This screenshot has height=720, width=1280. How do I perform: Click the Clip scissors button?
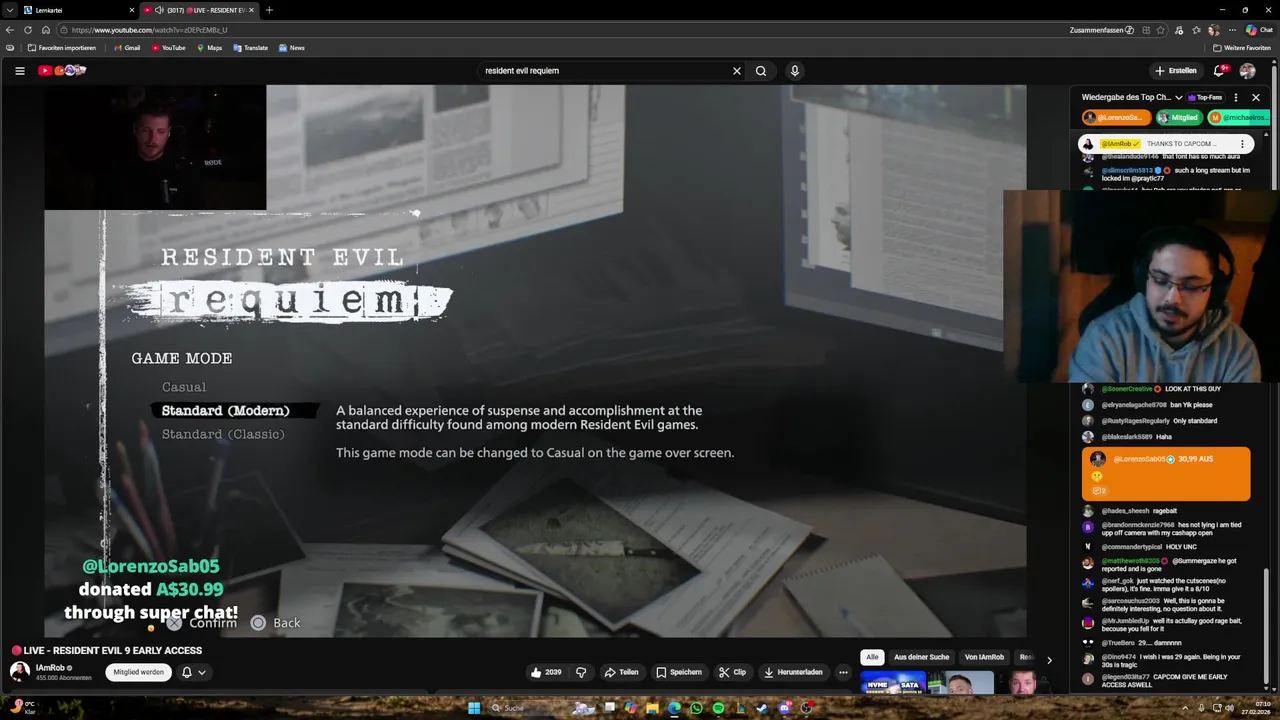click(x=732, y=672)
